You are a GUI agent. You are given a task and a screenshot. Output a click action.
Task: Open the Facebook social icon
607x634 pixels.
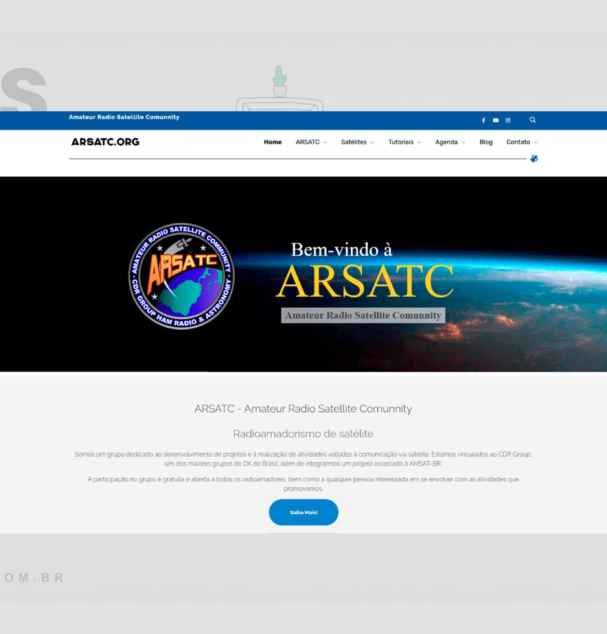483,120
